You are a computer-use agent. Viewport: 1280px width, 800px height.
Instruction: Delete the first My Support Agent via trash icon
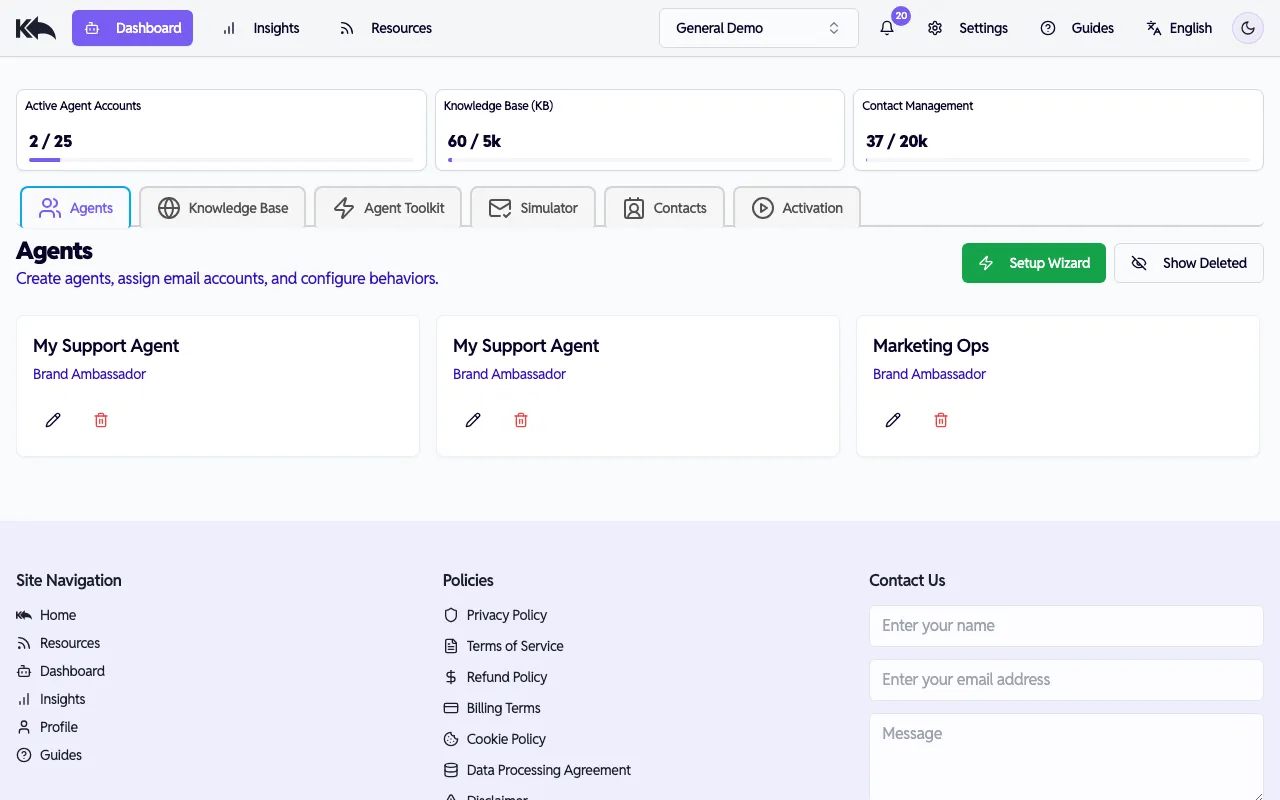(x=100, y=419)
